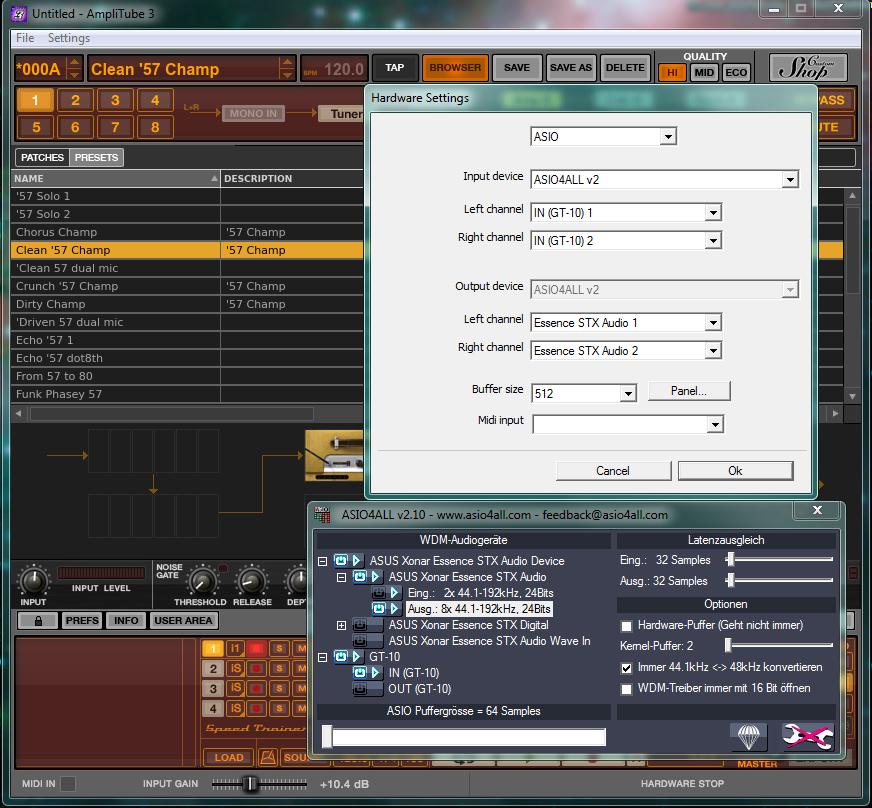
Task: Open the Settings menu
Action: point(68,38)
